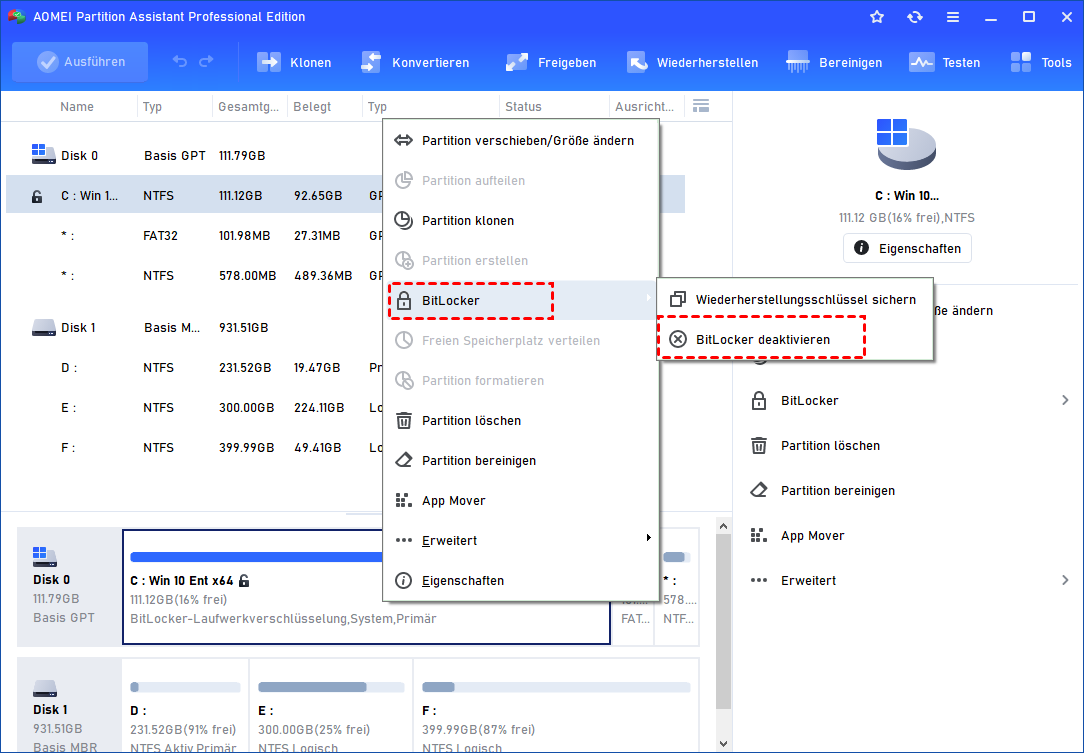This screenshot has height=753, width=1084.
Task: Click the disk map scrollbar down arrow
Action: (723, 744)
